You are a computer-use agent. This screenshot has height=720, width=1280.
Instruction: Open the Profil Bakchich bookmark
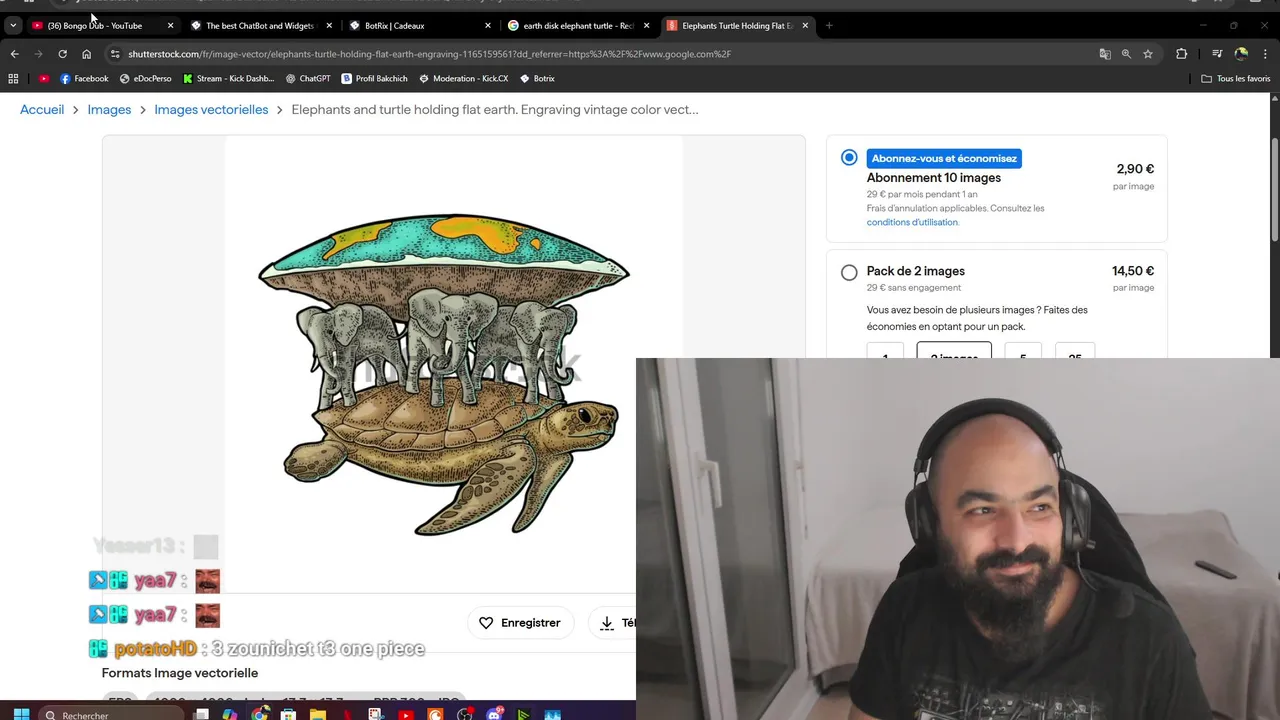pyautogui.click(x=374, y=78)
